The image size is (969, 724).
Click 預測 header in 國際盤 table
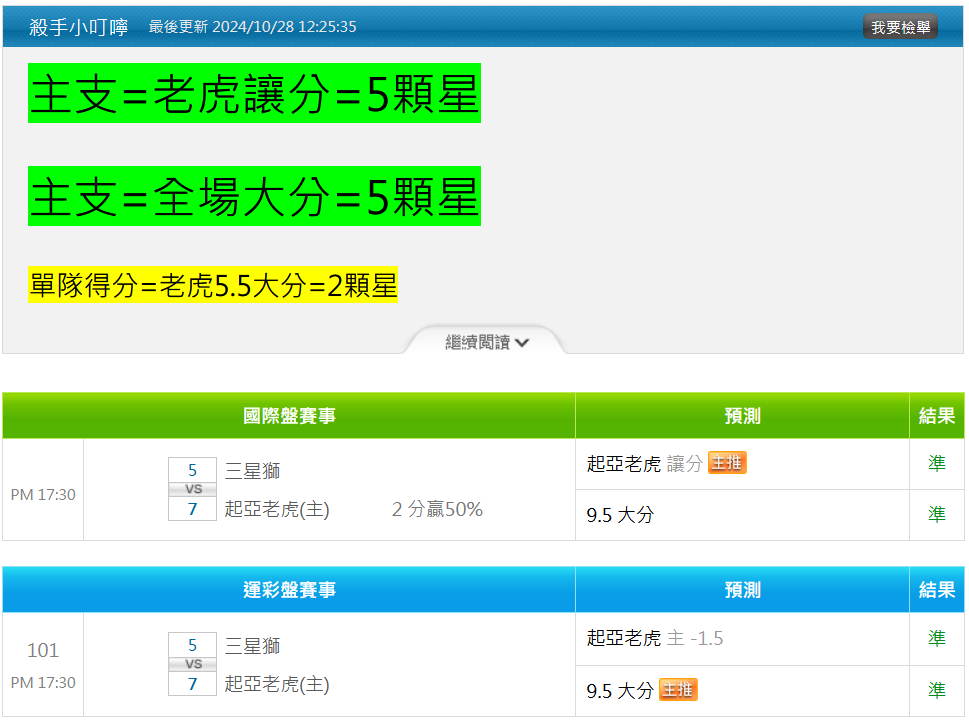pos(742,416)
